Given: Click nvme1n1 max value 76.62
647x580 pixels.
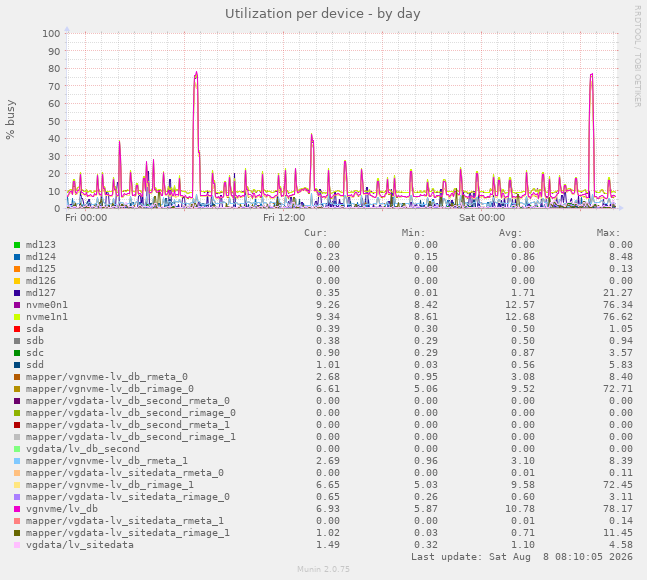Looking at the screenshot, I should (x=618, y=317).
